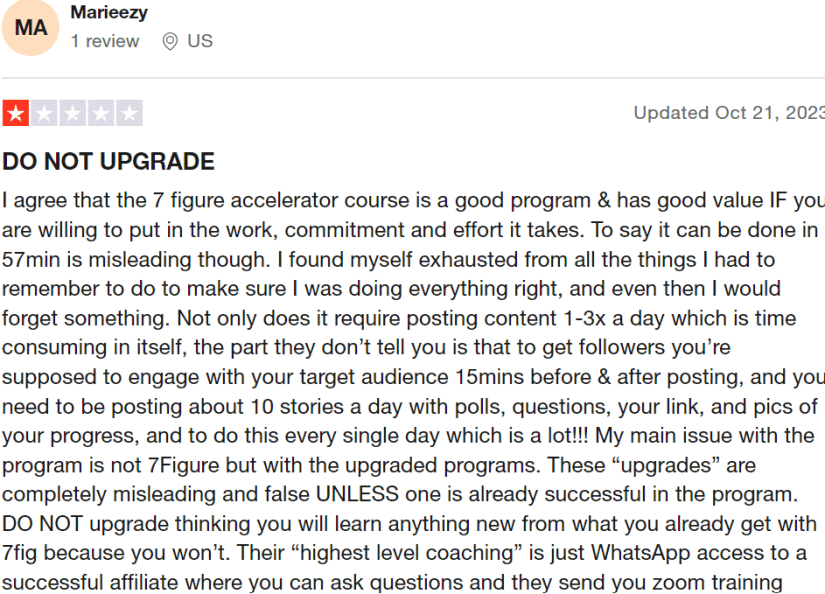The image size is (825, 594).
Task: Click the '1 review' count text
Action: point(105,41)
